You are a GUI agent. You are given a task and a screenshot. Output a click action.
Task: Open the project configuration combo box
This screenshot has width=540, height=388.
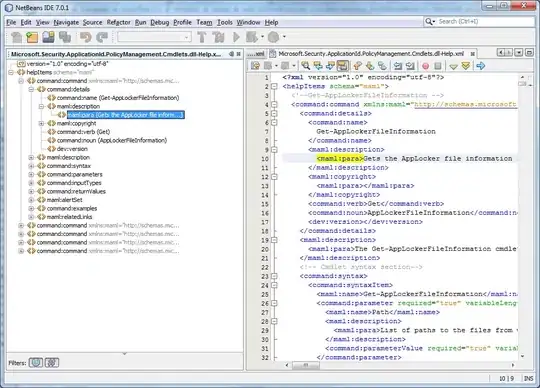pos(154,37)
